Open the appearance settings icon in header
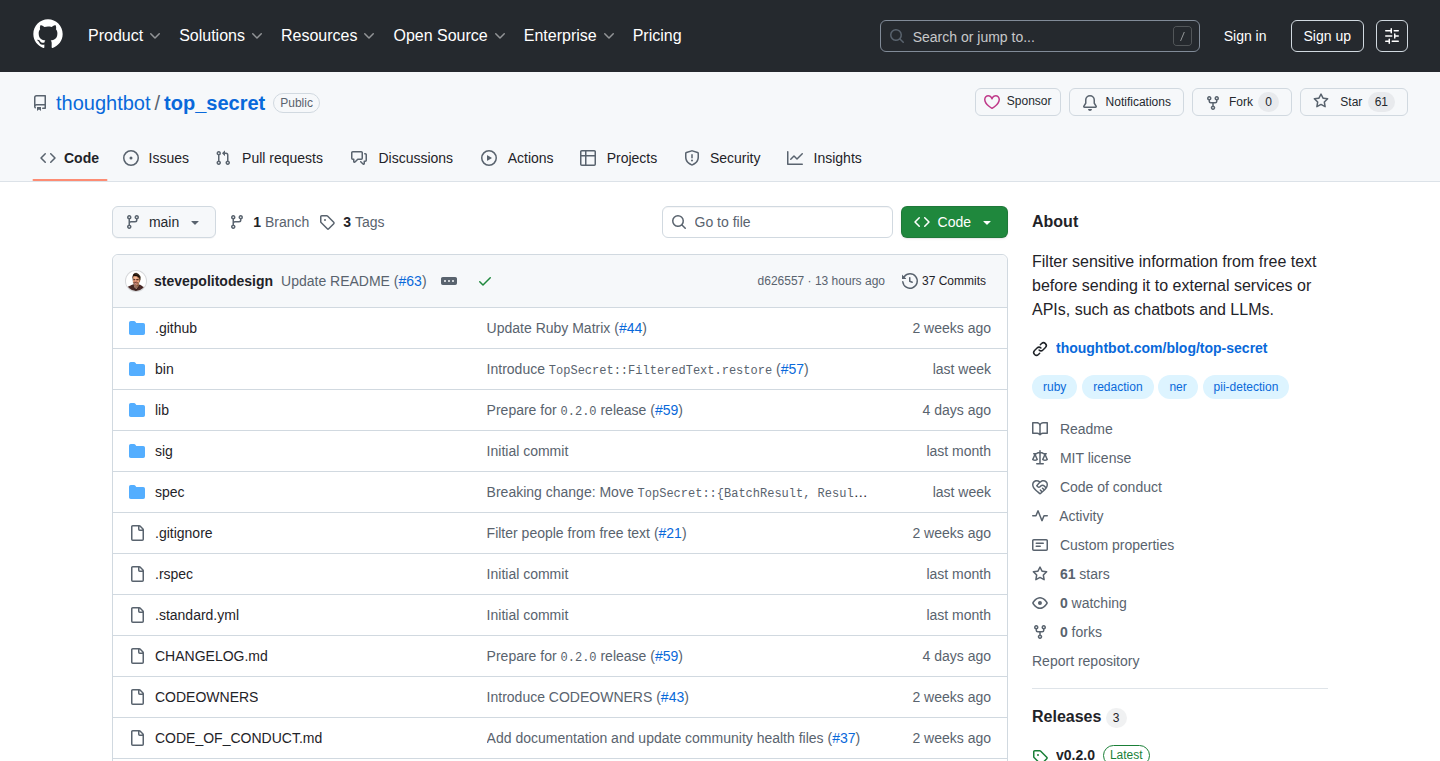Viewport: 1440px width, 761px height. pyautogui.click(x=1392, y=36)
